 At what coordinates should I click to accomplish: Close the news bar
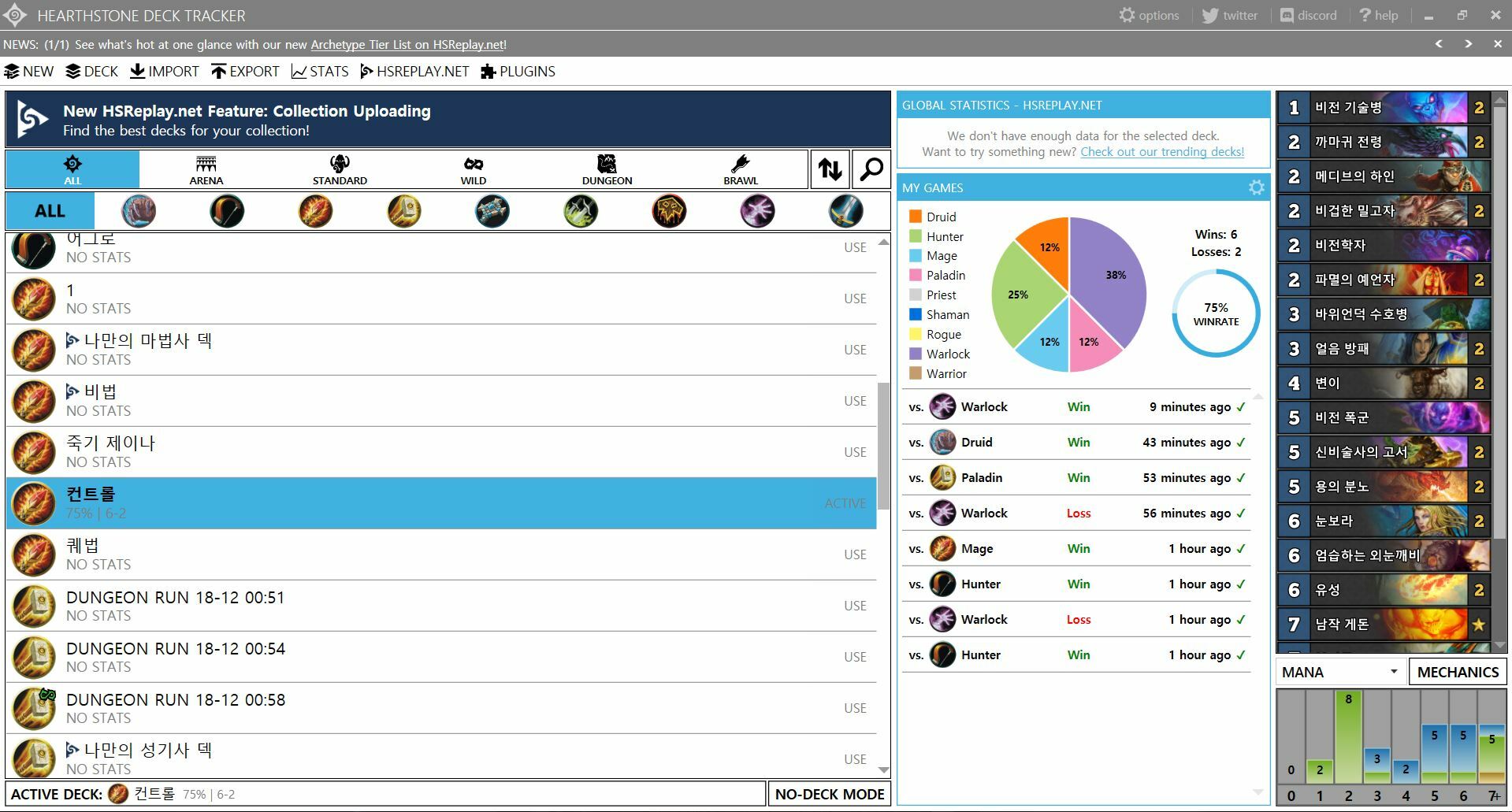(1498, 44)
